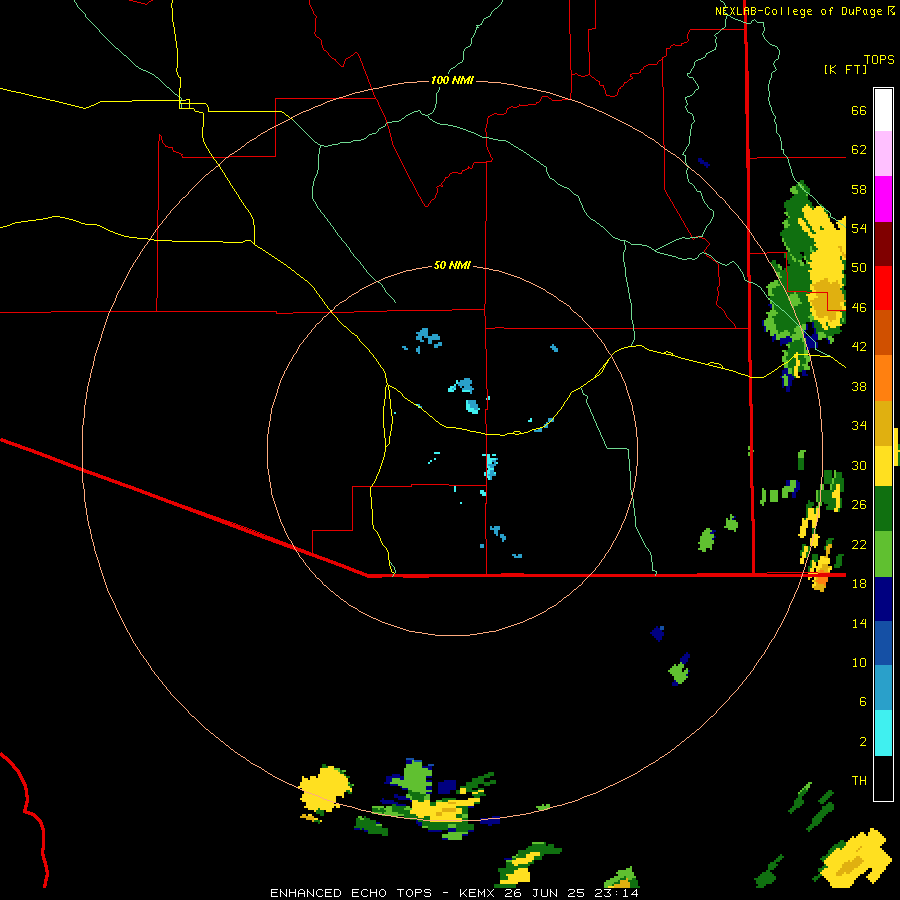Click the medium blue legend swatch

tap(883, 643)
